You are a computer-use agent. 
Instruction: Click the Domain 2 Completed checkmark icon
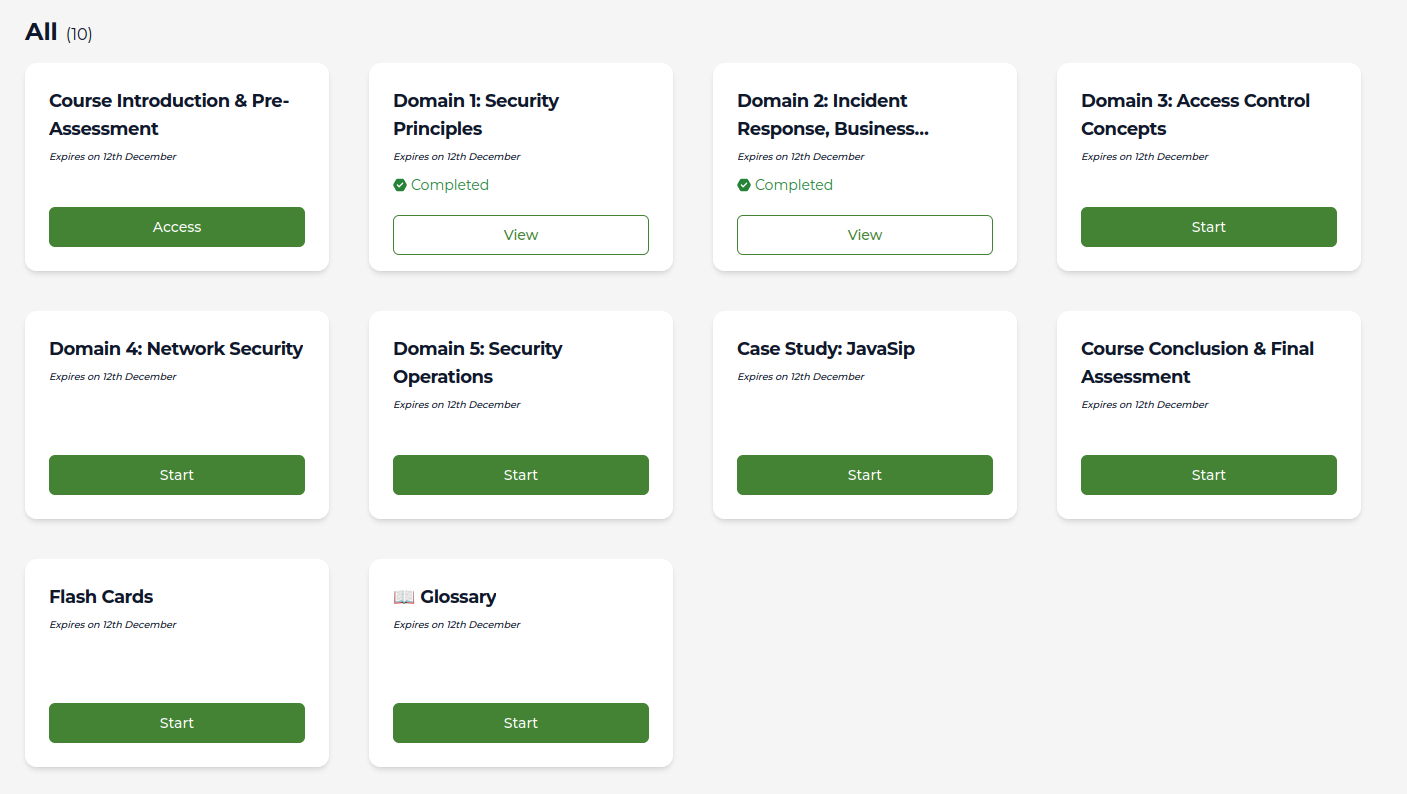click(744, 185)
